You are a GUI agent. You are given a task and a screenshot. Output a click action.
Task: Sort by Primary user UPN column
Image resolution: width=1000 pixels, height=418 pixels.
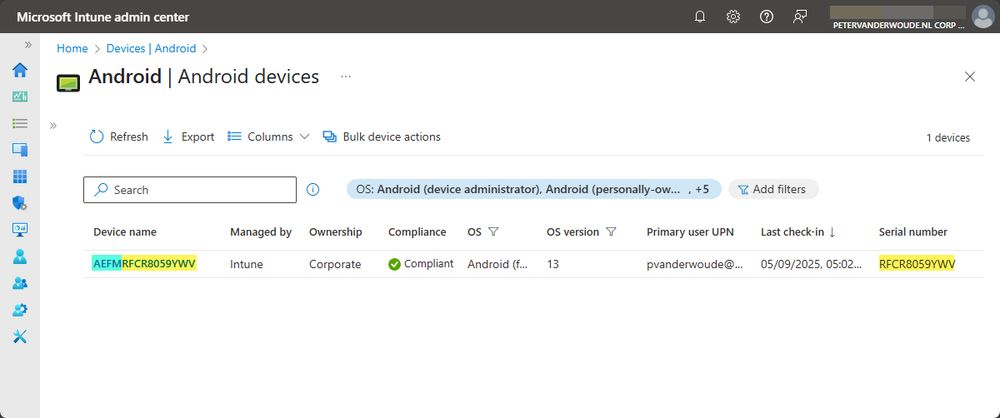coord(690,232)
